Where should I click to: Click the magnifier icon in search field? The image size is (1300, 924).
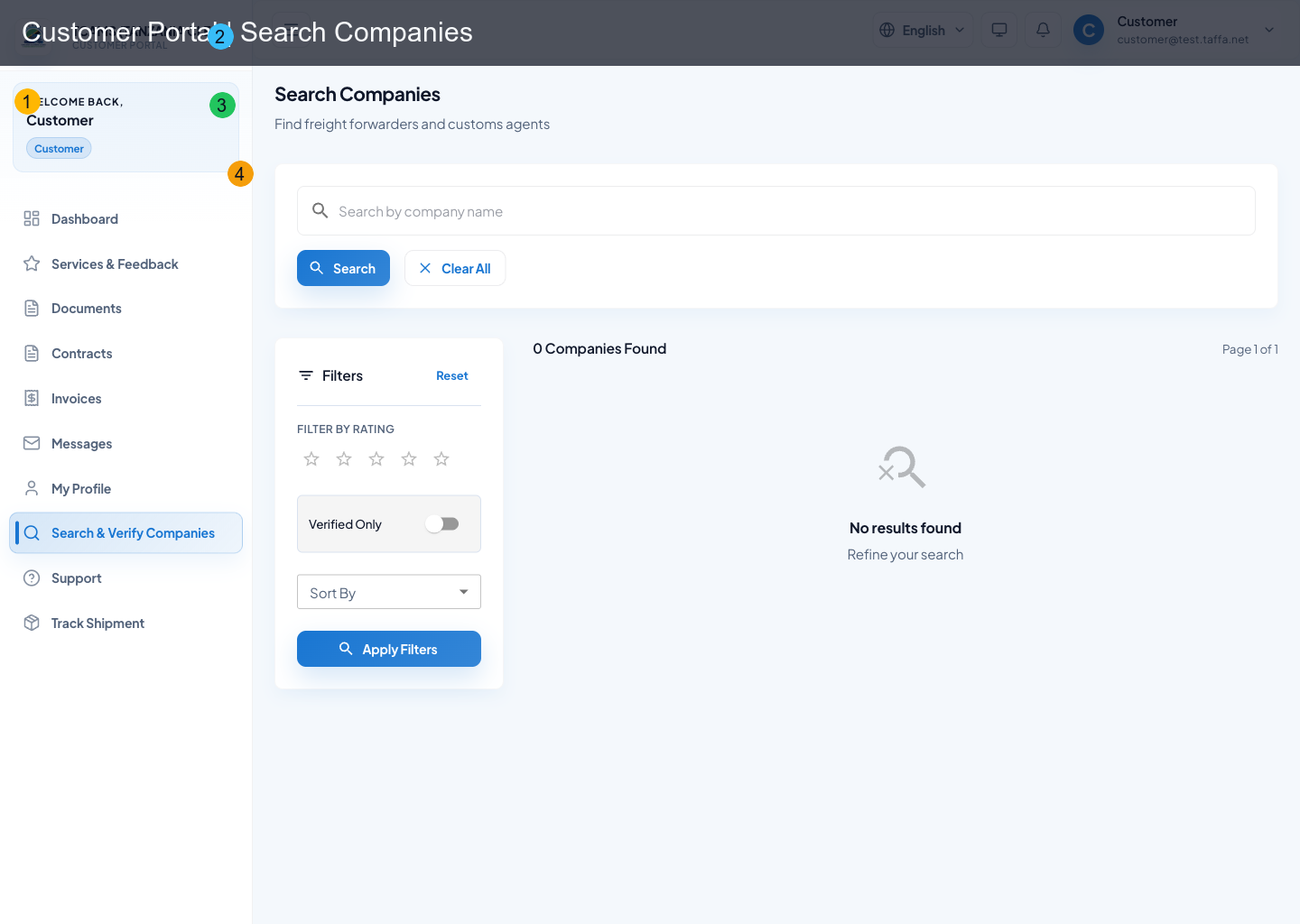320,210
